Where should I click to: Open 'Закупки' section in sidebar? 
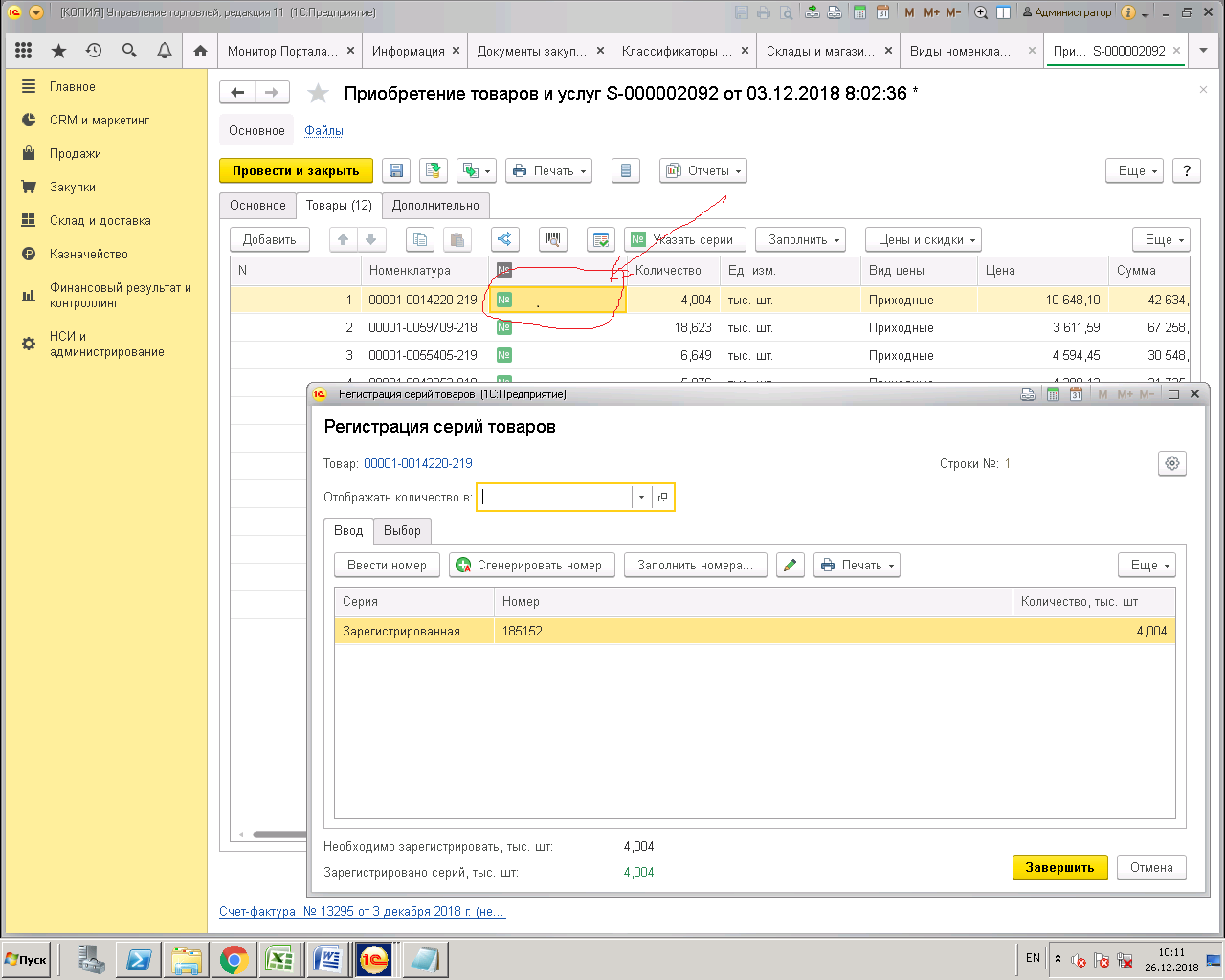tap(73, 187)
